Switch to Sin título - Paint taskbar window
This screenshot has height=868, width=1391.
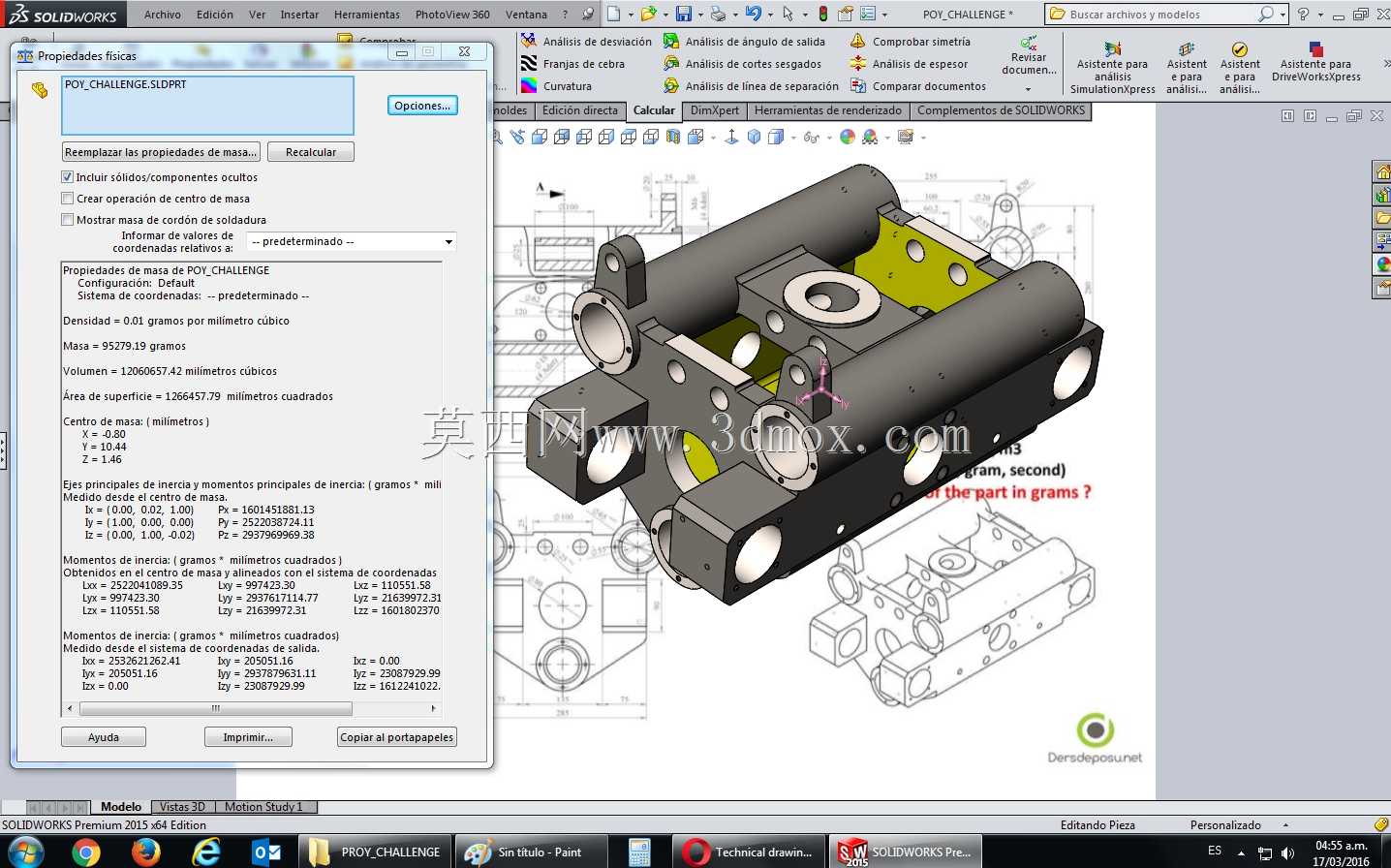(x=532, y=852)
